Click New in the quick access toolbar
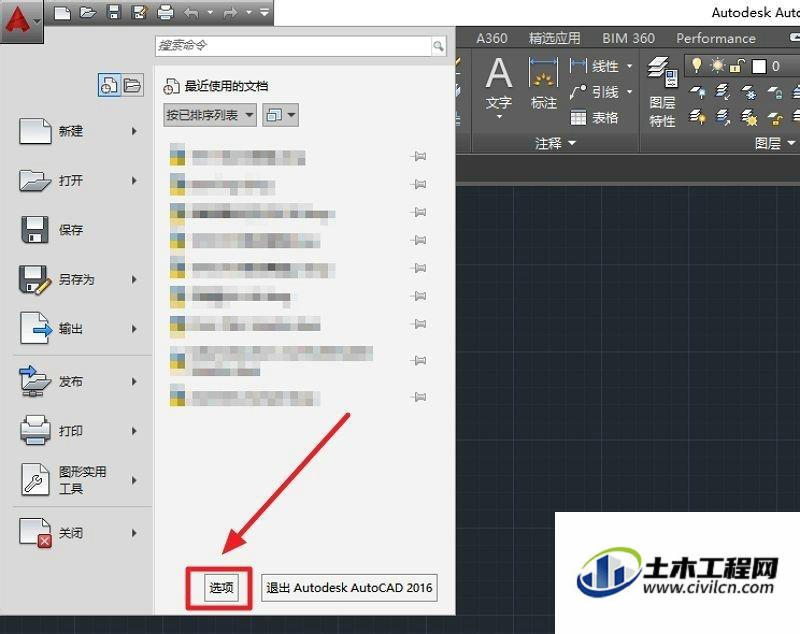 point(62,12)
